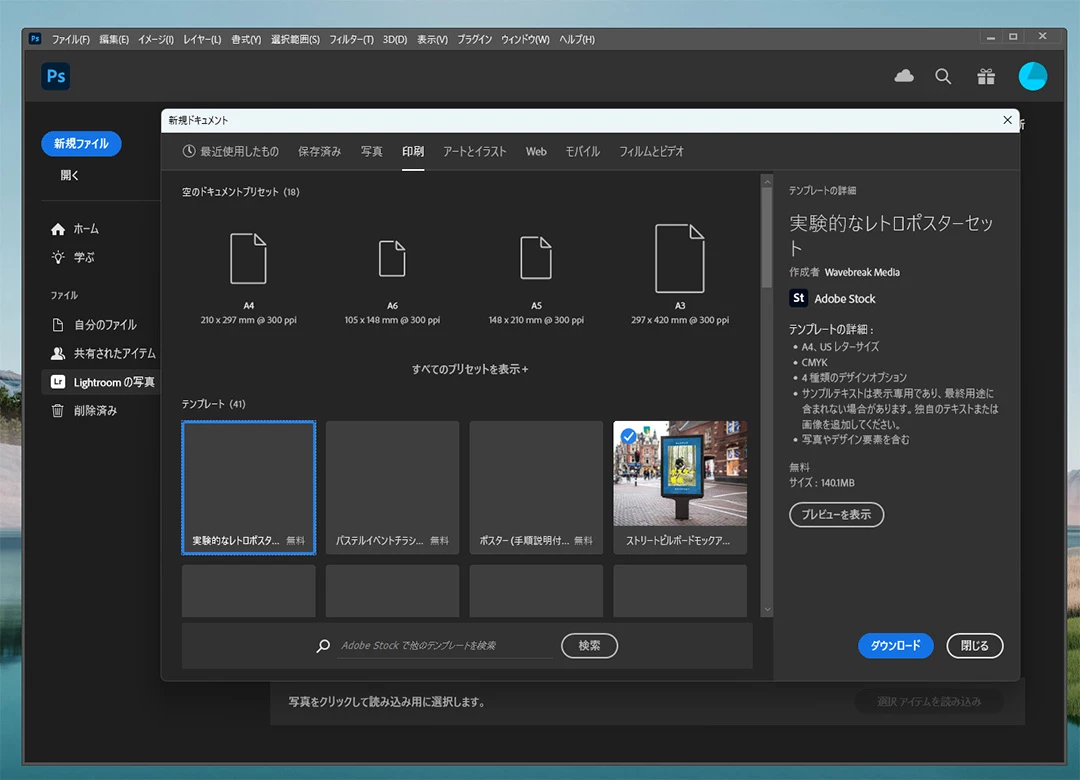This screenshot has width=1080, height=780.
Task: Switch to the 最近使用したもの tab
Action: click(231, 152)
